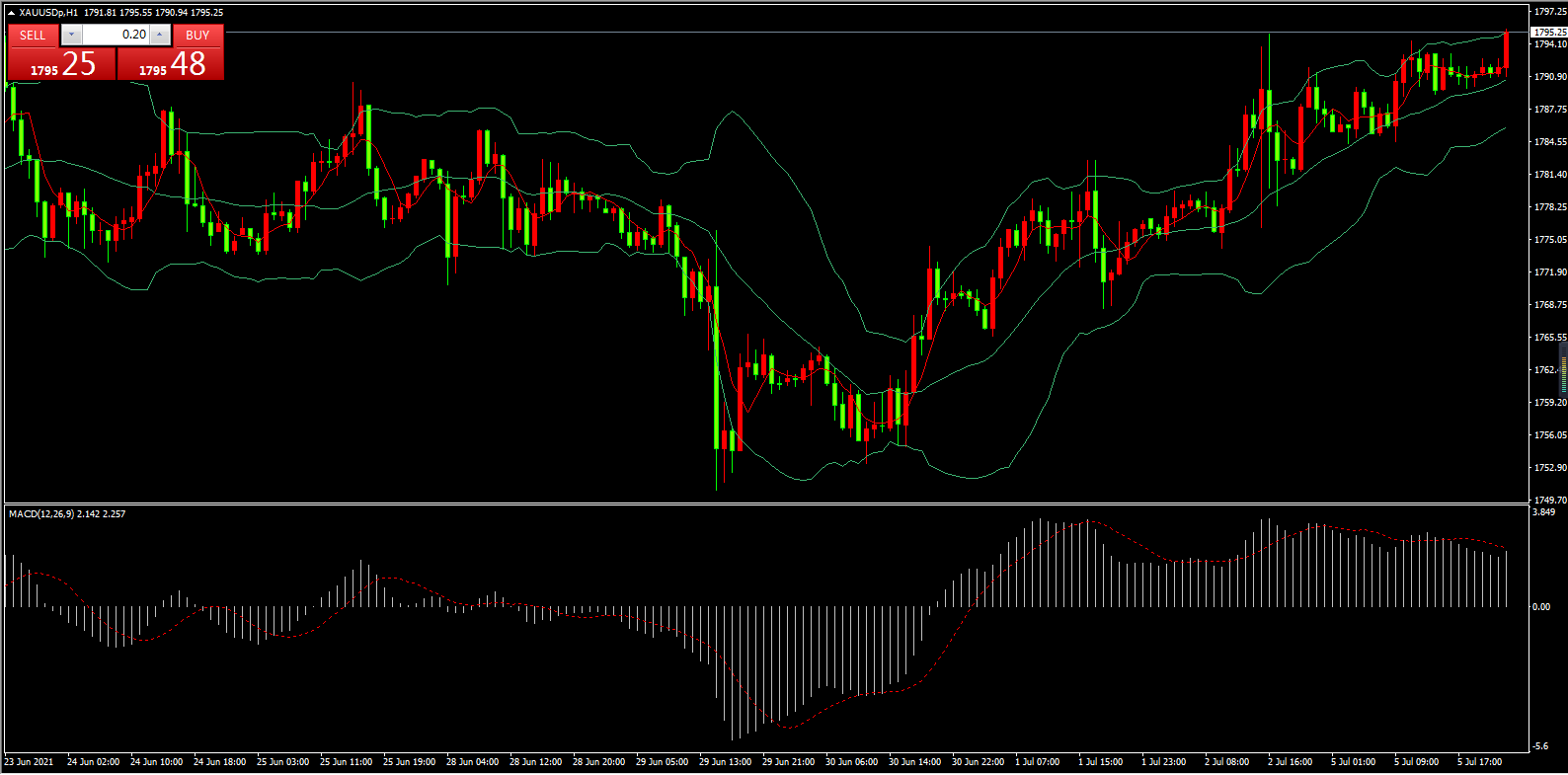Click the BUY button label

coord(197,35)
